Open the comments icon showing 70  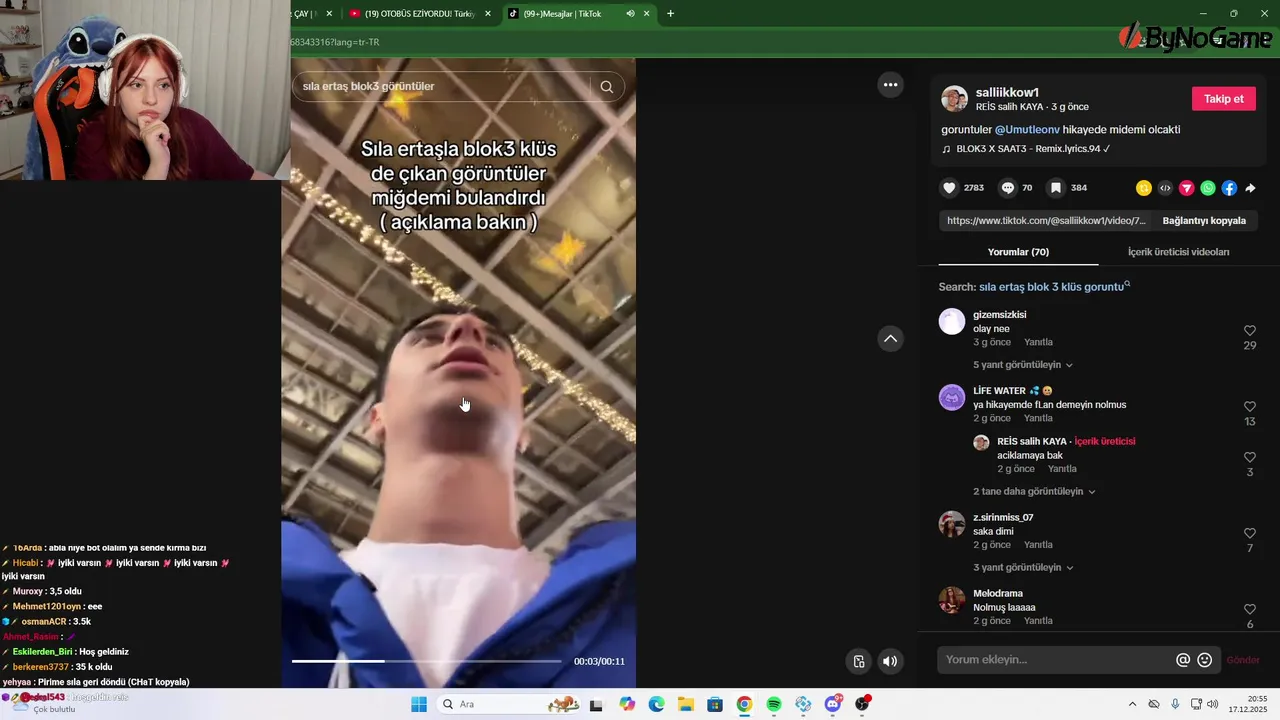(x=1008, y=188)
